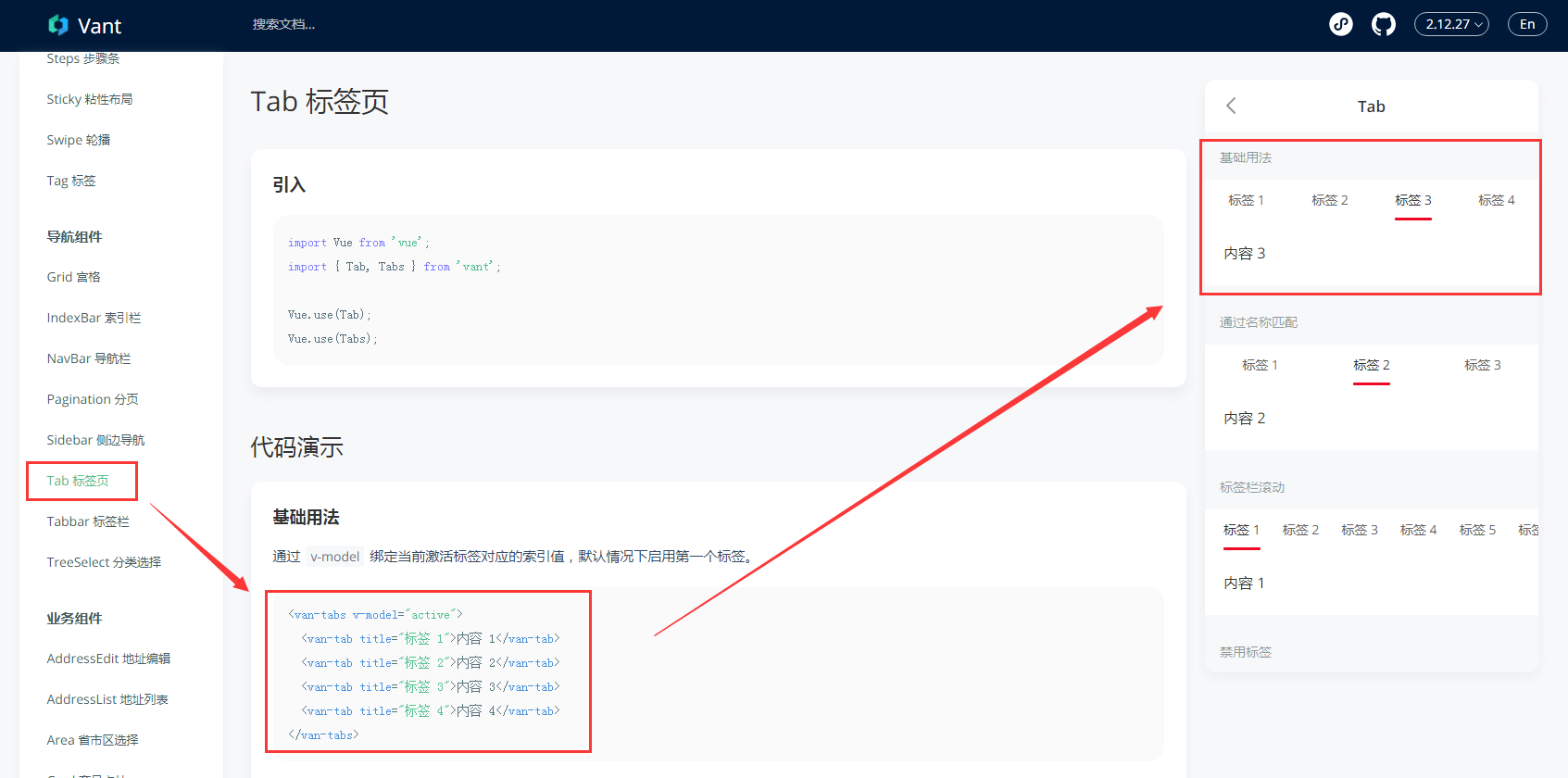
Task: Click the Vant logo icon
Action: pos(58,25)
